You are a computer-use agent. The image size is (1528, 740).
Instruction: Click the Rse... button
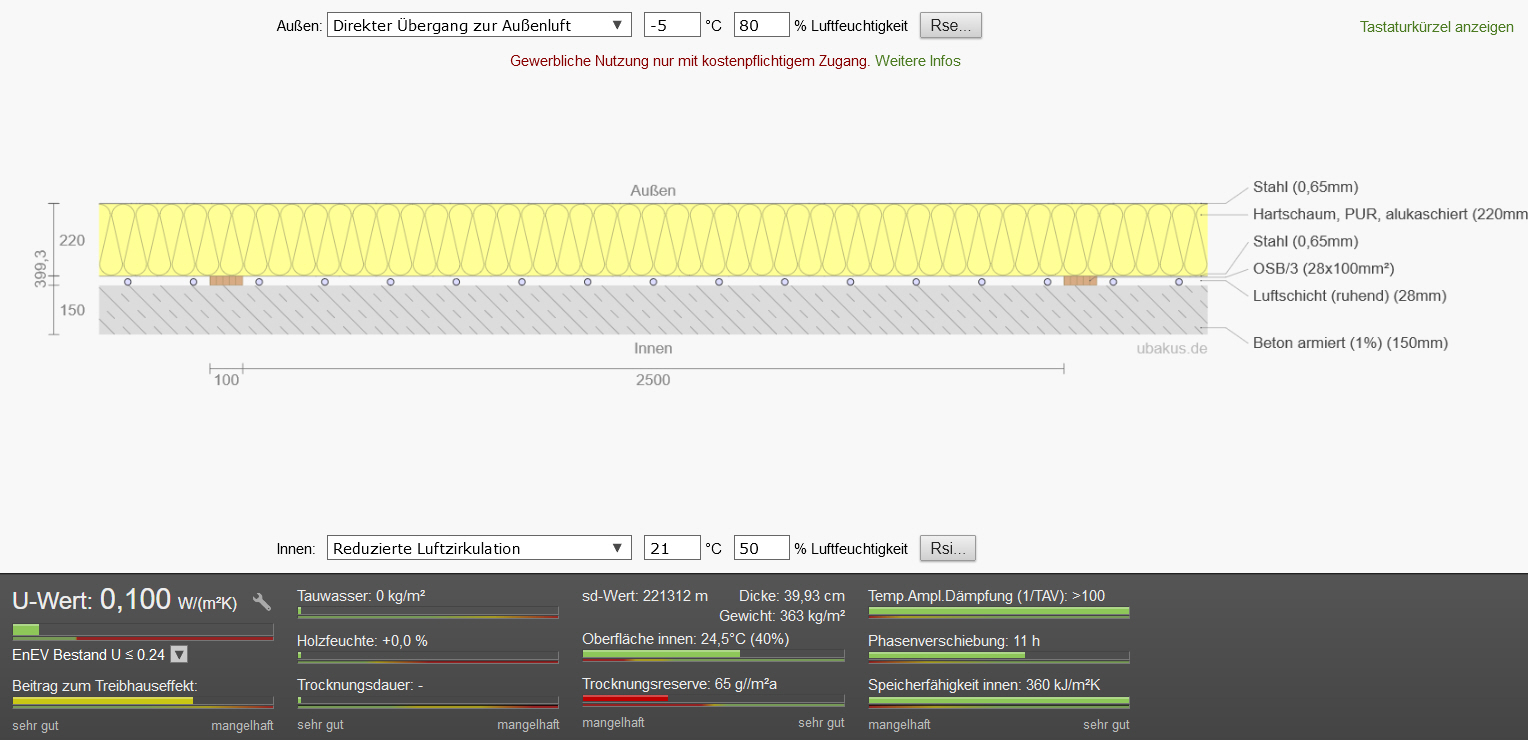point(950,26)
